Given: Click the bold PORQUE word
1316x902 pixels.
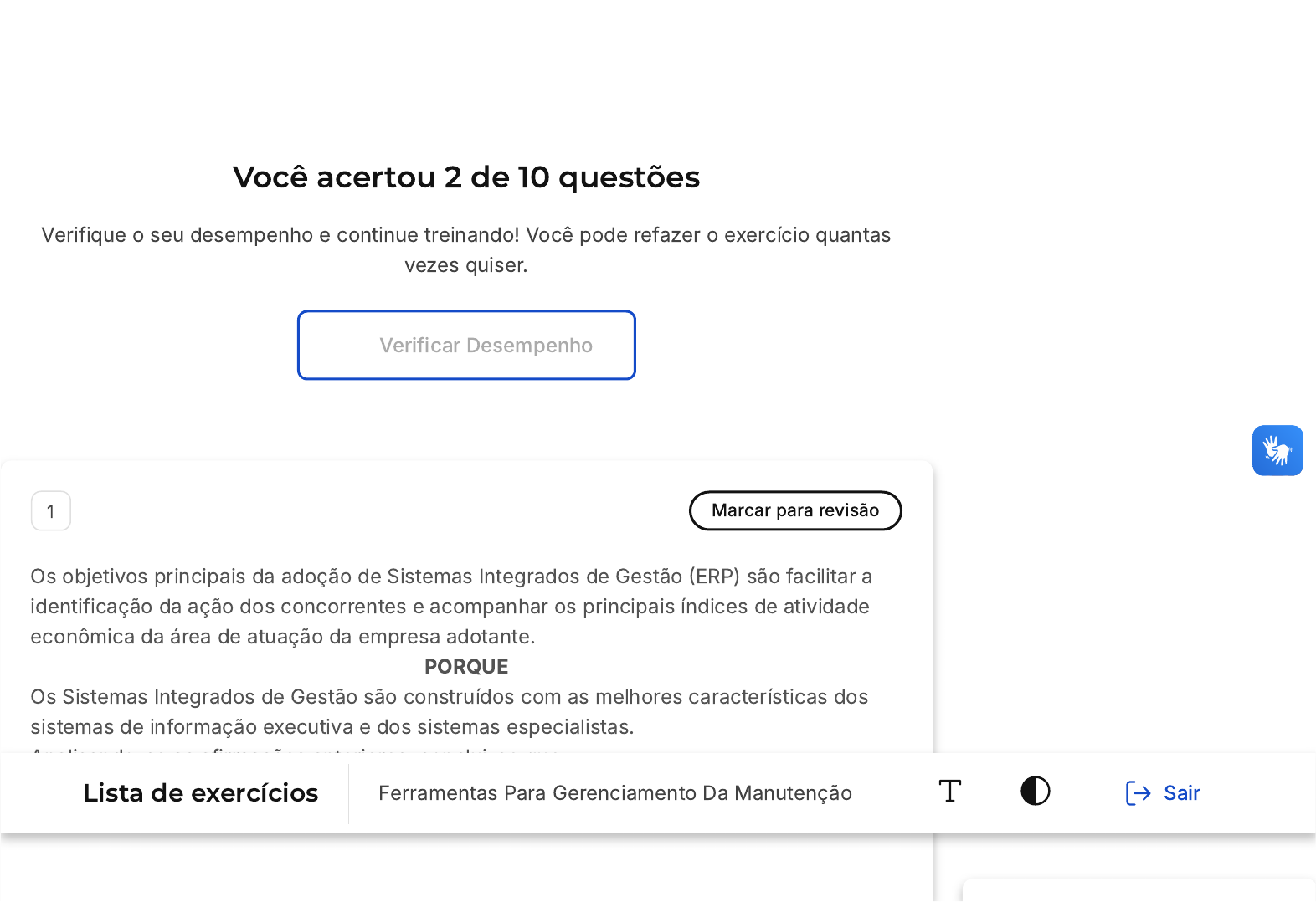Looking at the screenshot, I should pos(466,667).
